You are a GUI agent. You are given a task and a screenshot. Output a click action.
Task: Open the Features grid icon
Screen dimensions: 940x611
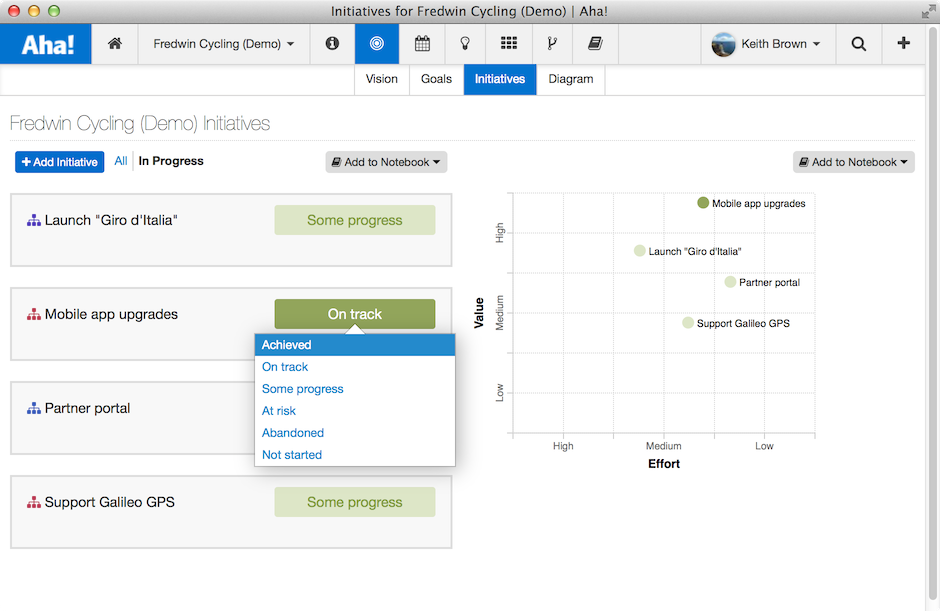(509, 44)
